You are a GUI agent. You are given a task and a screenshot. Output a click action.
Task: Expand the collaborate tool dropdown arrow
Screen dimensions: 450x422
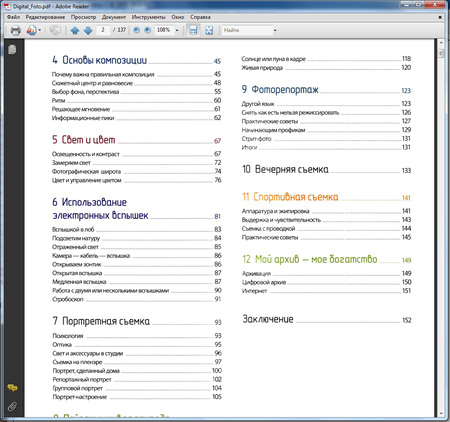[40, 30]
